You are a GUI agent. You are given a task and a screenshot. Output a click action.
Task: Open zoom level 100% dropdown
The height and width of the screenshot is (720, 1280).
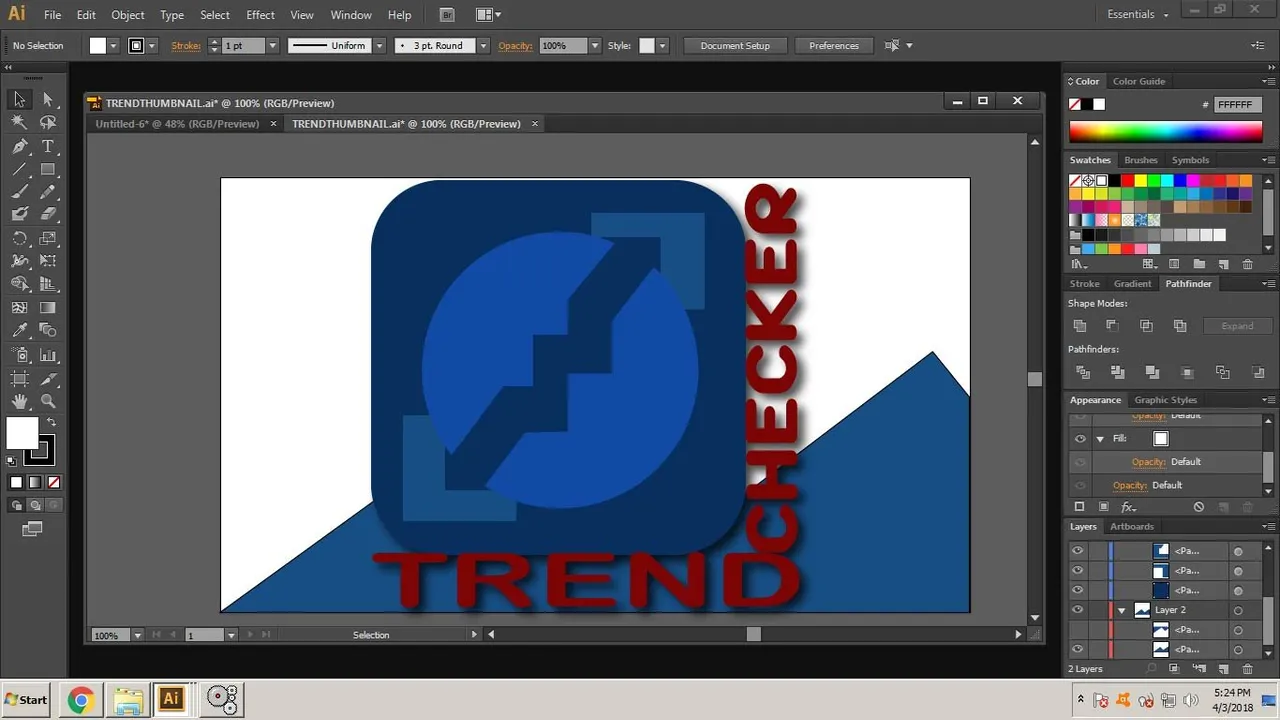pos(139,635)
